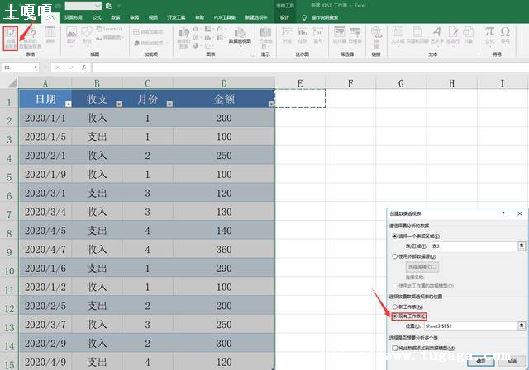Open the 日期 column filter dropdown
Screen dimensions: 529x370
[x=68, y=104]
